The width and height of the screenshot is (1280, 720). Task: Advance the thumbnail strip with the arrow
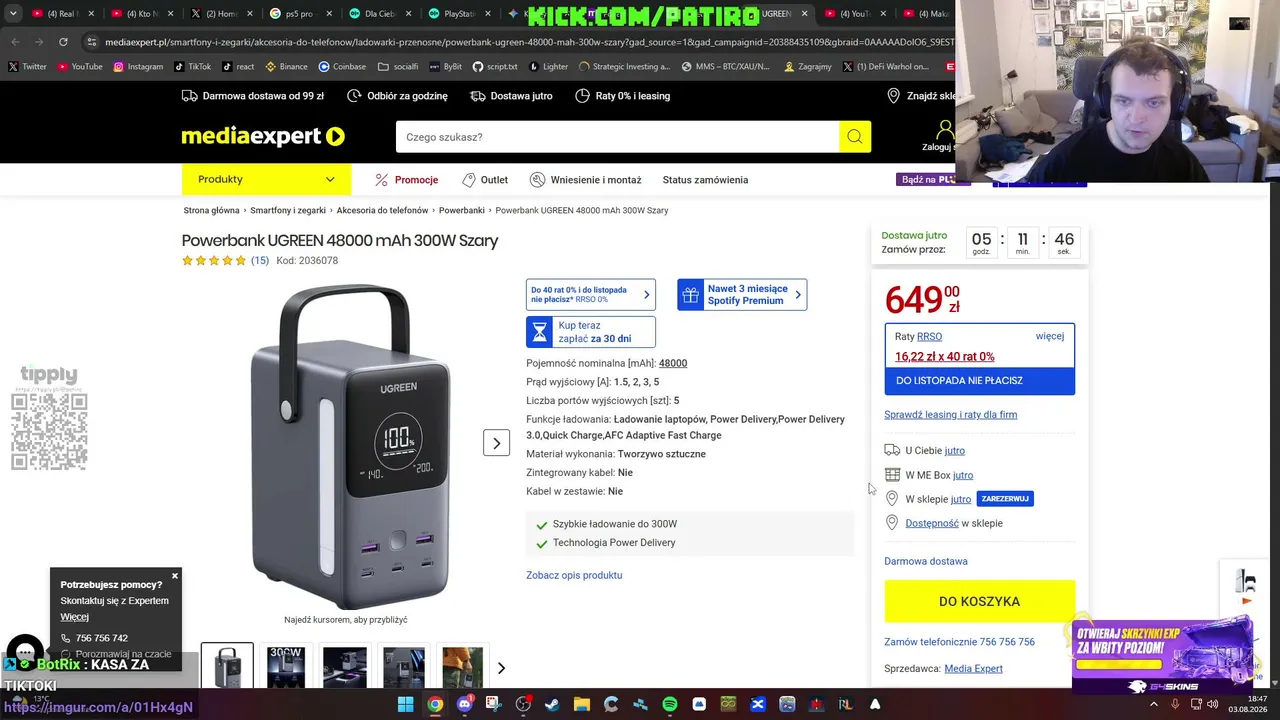tap(501, 668)
